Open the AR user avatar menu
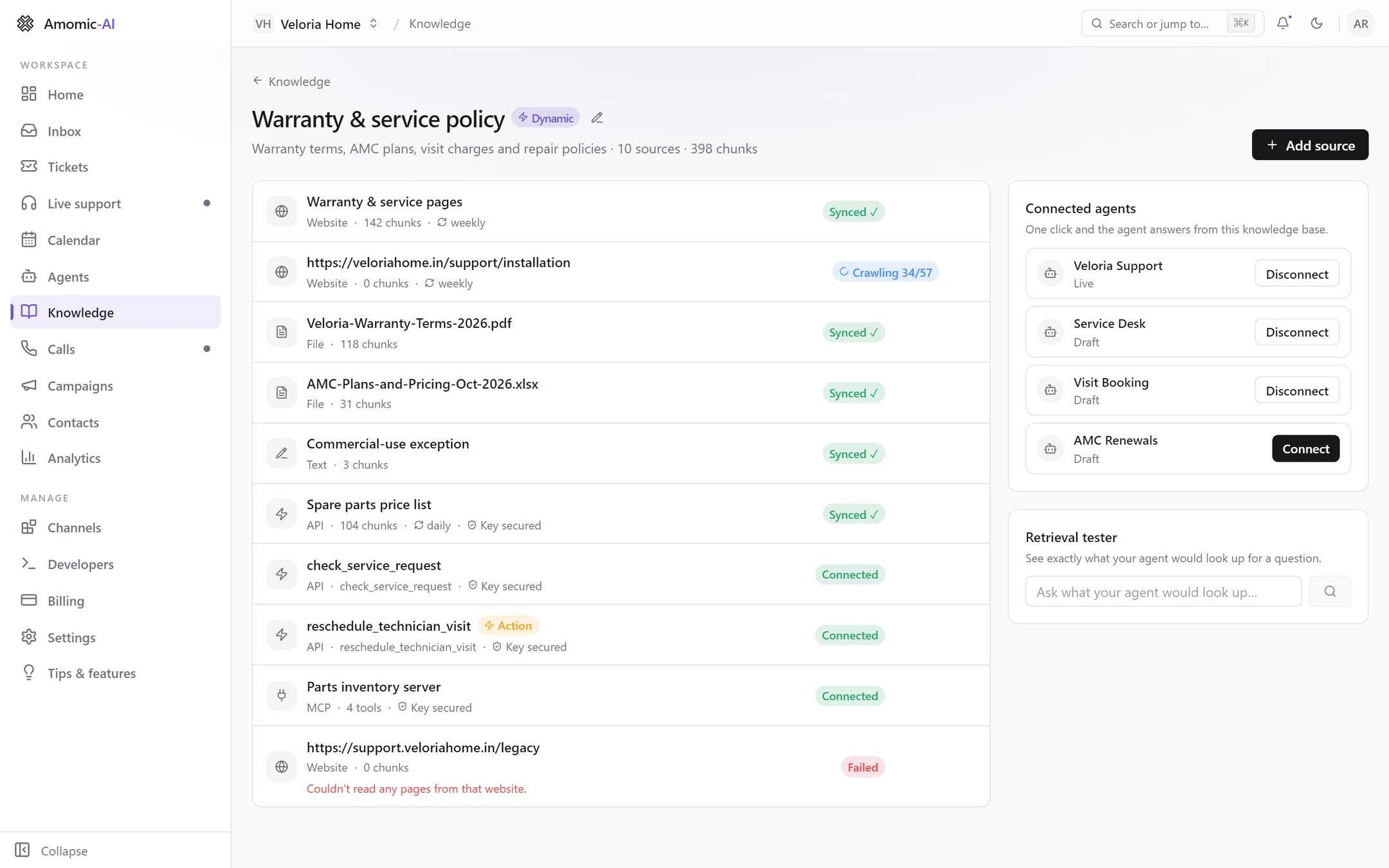 pos(1360,23)
